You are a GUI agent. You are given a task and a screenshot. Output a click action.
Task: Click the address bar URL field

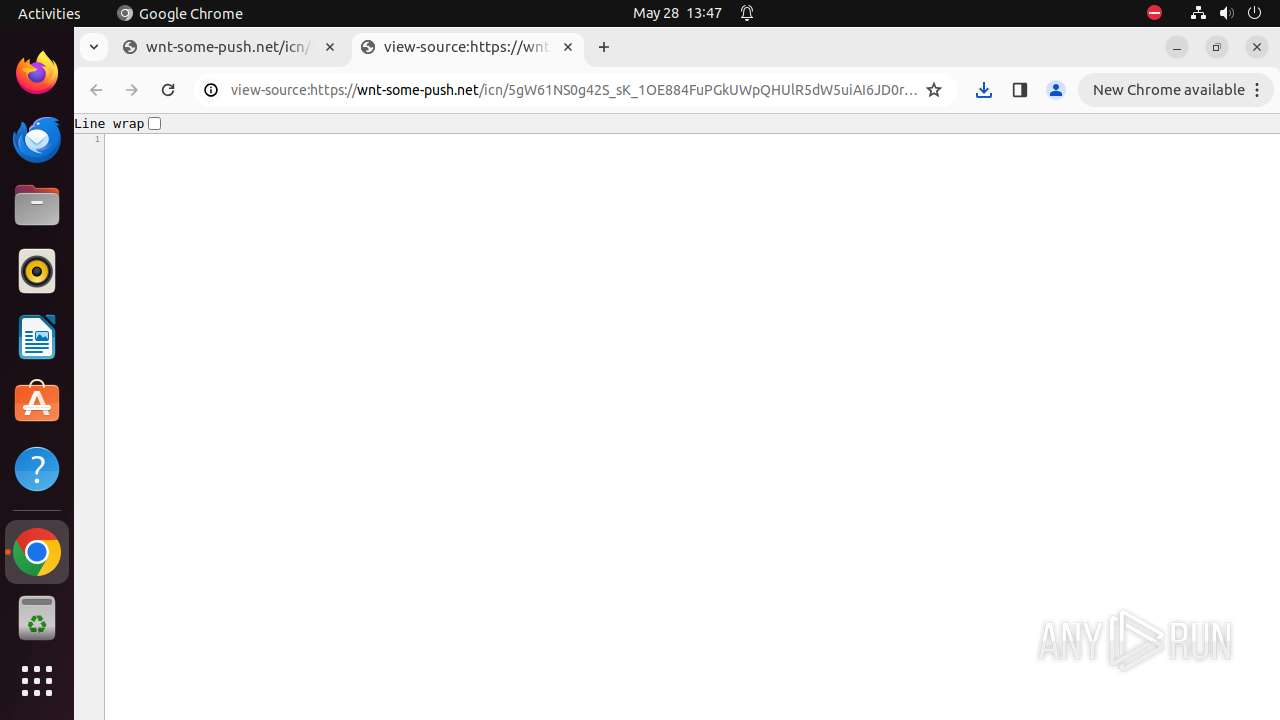click(x=574, y=90)
